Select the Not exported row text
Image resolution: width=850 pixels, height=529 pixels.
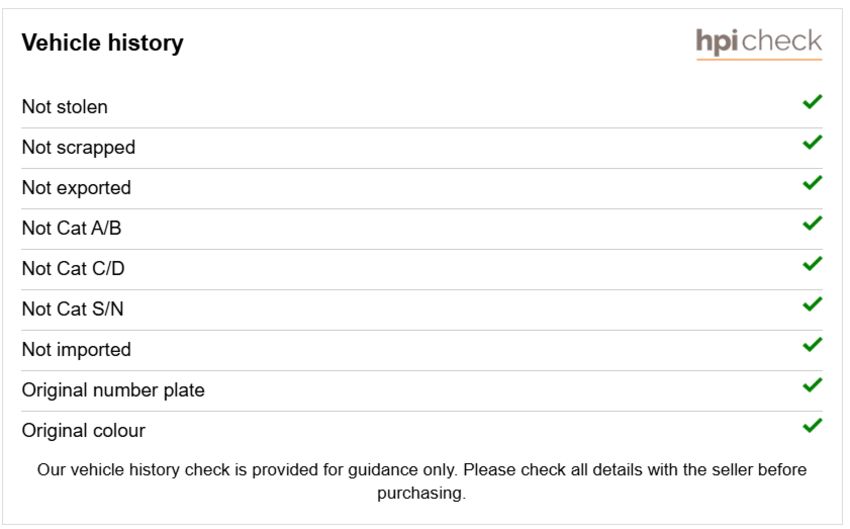point(76,188)
